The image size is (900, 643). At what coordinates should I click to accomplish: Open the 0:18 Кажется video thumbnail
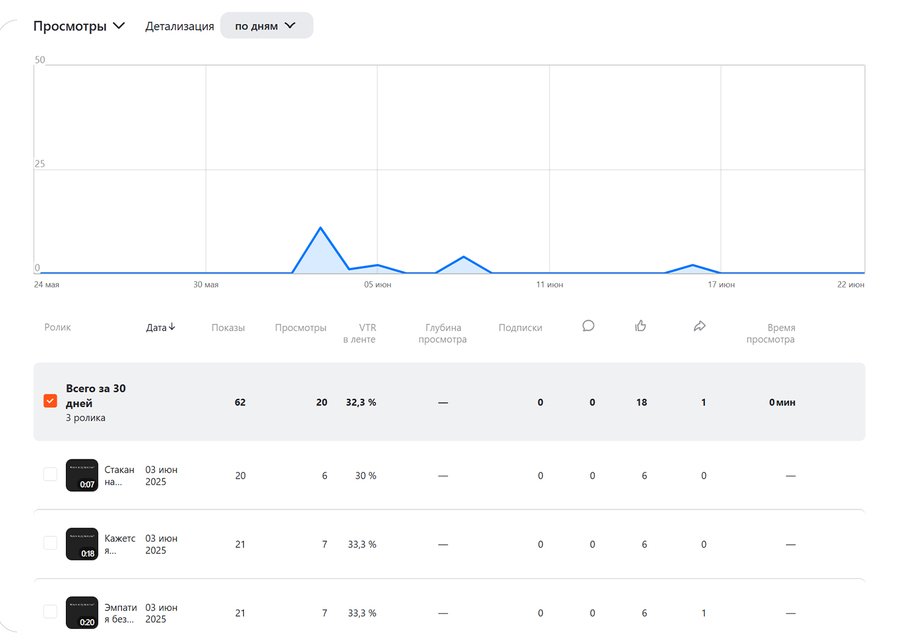pyautogui.click(x=82, y=543)
